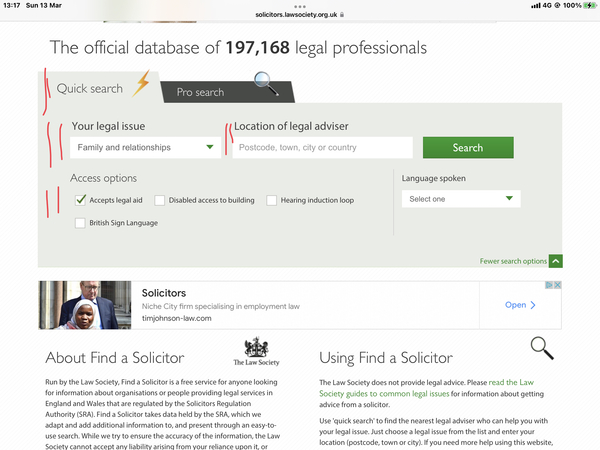Click the Location of legal adviser input field
The height and width of the screenshot is (450, 600).
point(322,148)
